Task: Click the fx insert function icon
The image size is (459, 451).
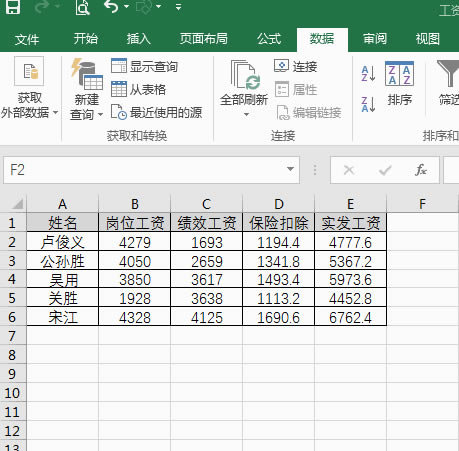Action: pyautogui.click(x=421, y=170)
